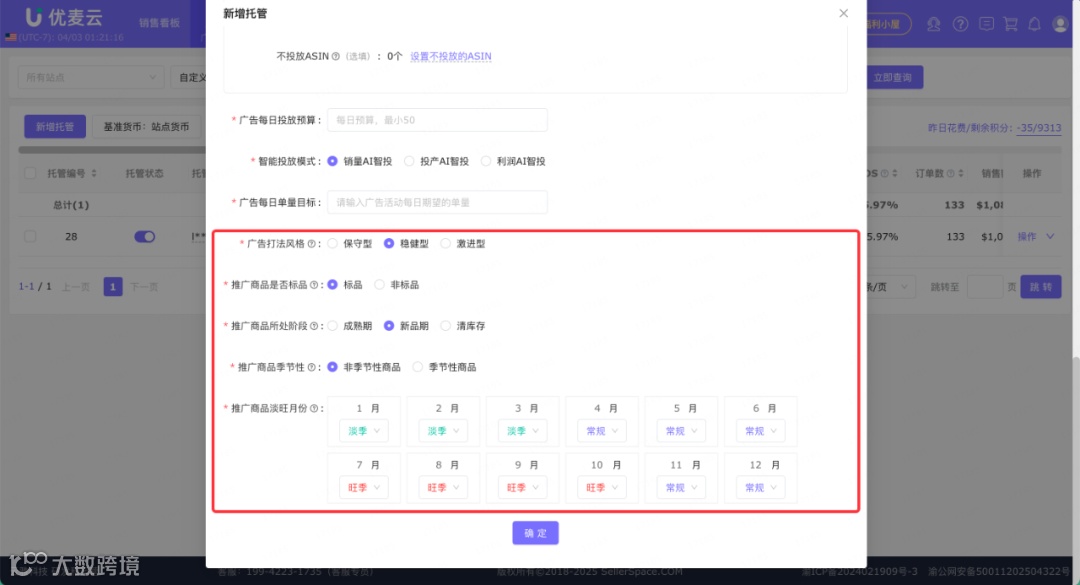Open the 7月 season dropdown showing 旺季

pyautogui.click(x=362, y=487)
